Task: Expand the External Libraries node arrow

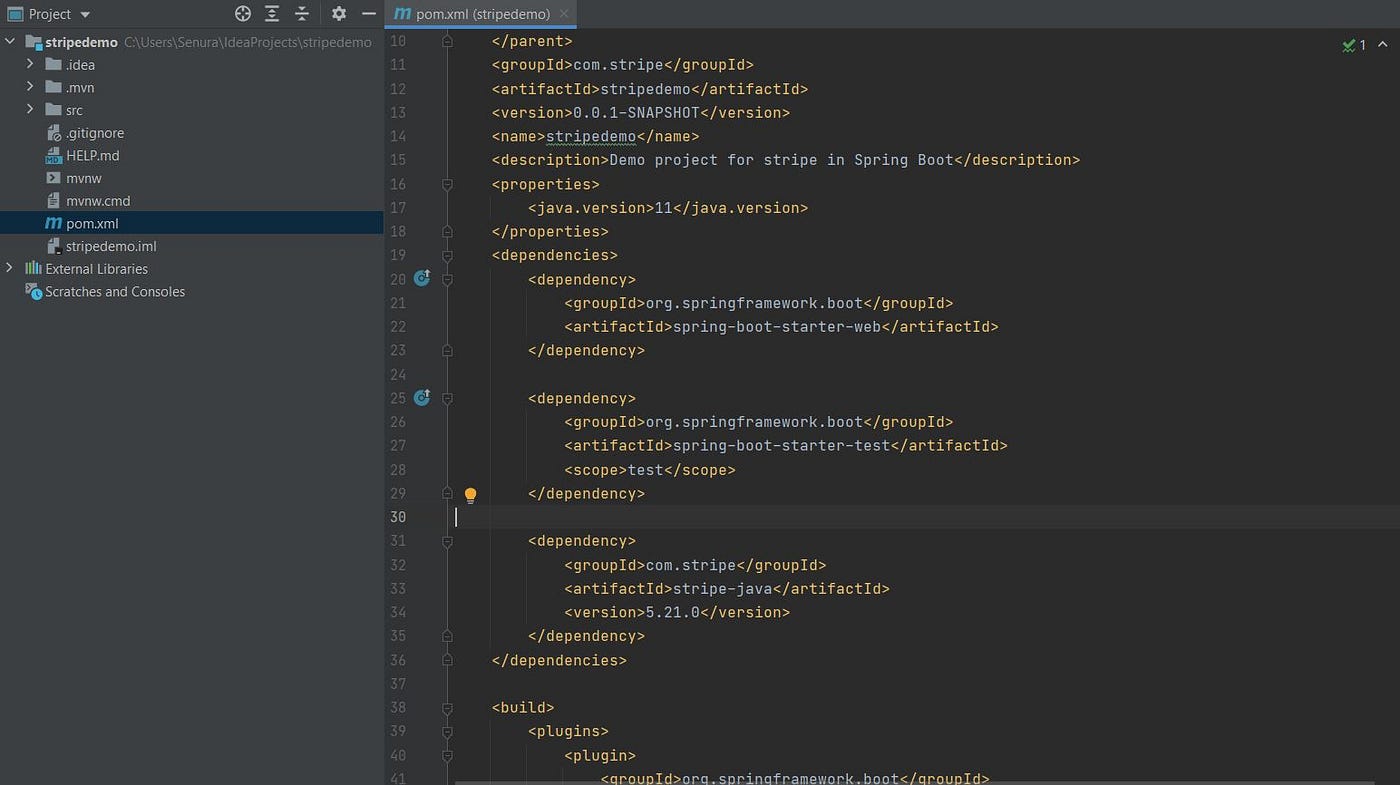Action: [10, 269]
